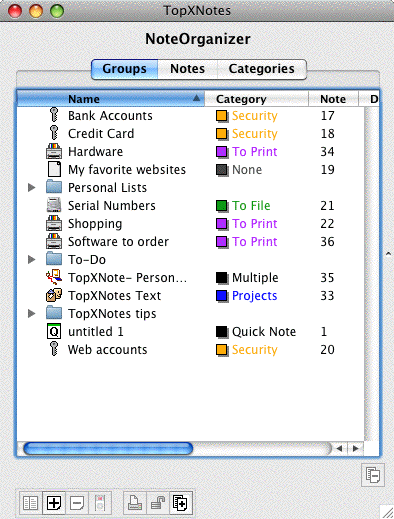Screen dimensions: 394x519
Task: Click the window resize grip corner
Action: [387, 512]
